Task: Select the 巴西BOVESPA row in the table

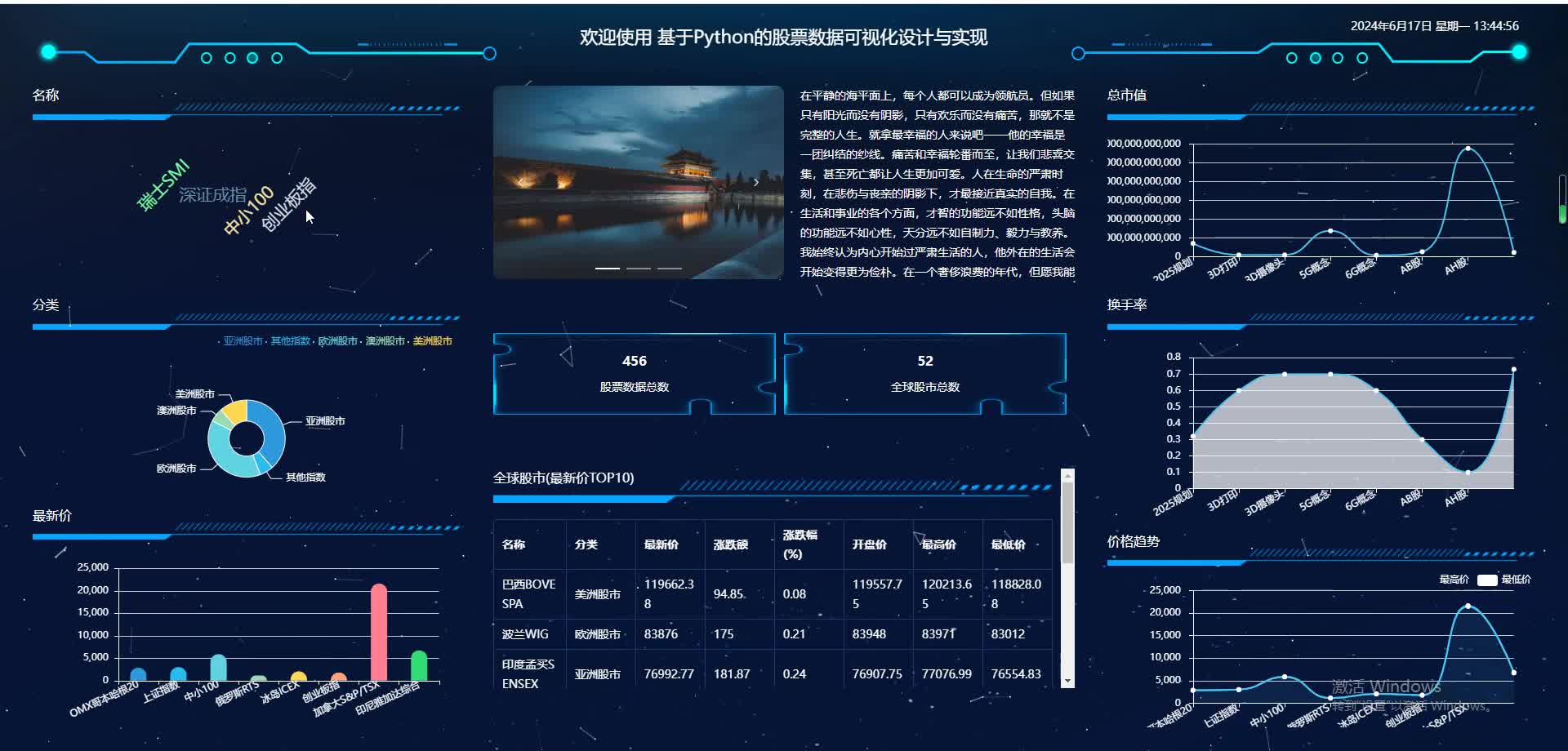Action: pyautogui.click(x=773, y=593)
